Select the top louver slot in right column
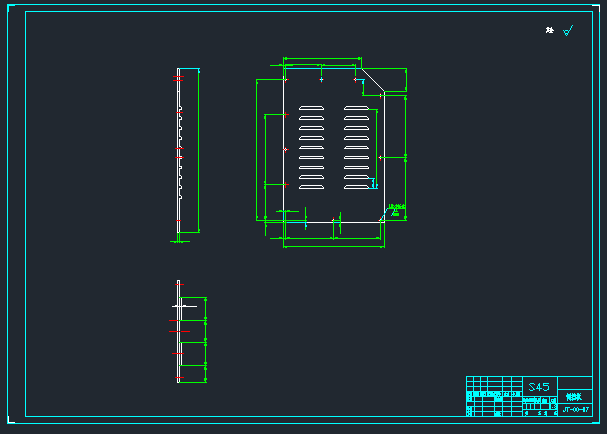607x434 pixels. coord(356,108)
